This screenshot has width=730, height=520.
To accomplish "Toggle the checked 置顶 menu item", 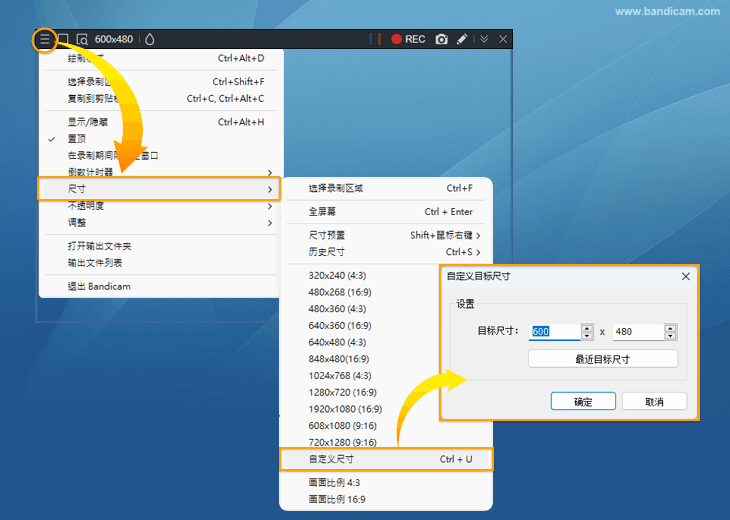I will coord(159,139).
